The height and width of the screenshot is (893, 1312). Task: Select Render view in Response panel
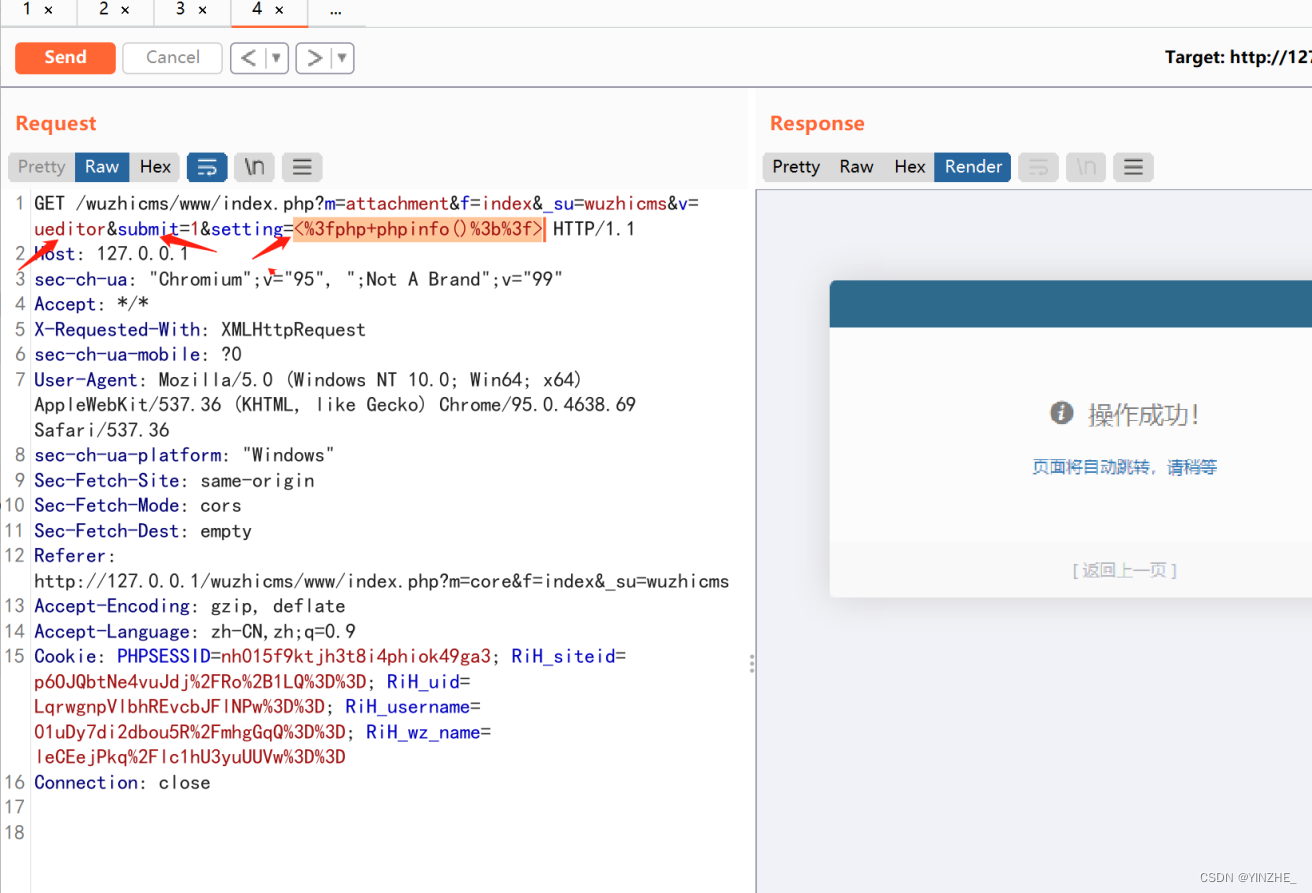(x=973, y=167)
